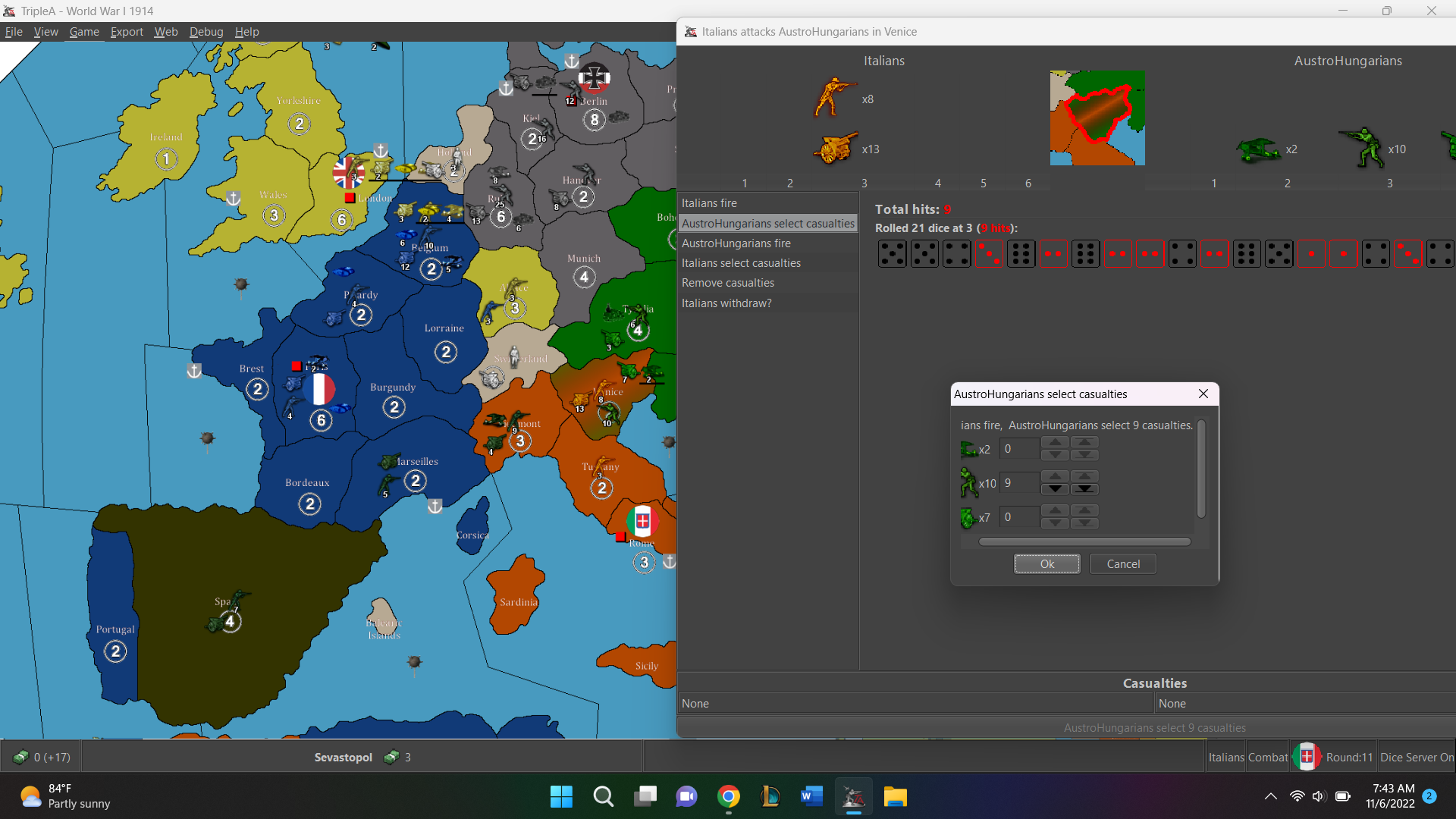Decrease fighter x2 casualties by one
Image resolution: width=1456 pixels, height=819 pixels.
[x=1055, y=454]
